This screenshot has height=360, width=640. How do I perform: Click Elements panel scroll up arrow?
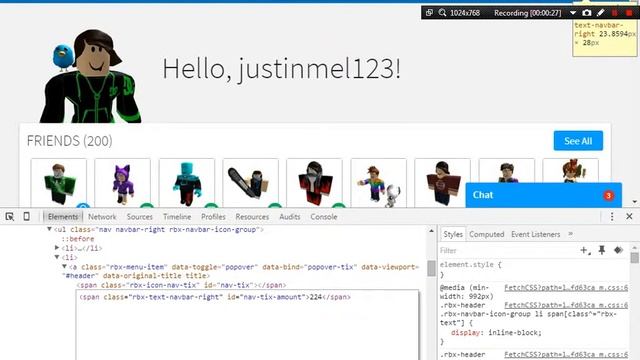click(x=431, y=231)
